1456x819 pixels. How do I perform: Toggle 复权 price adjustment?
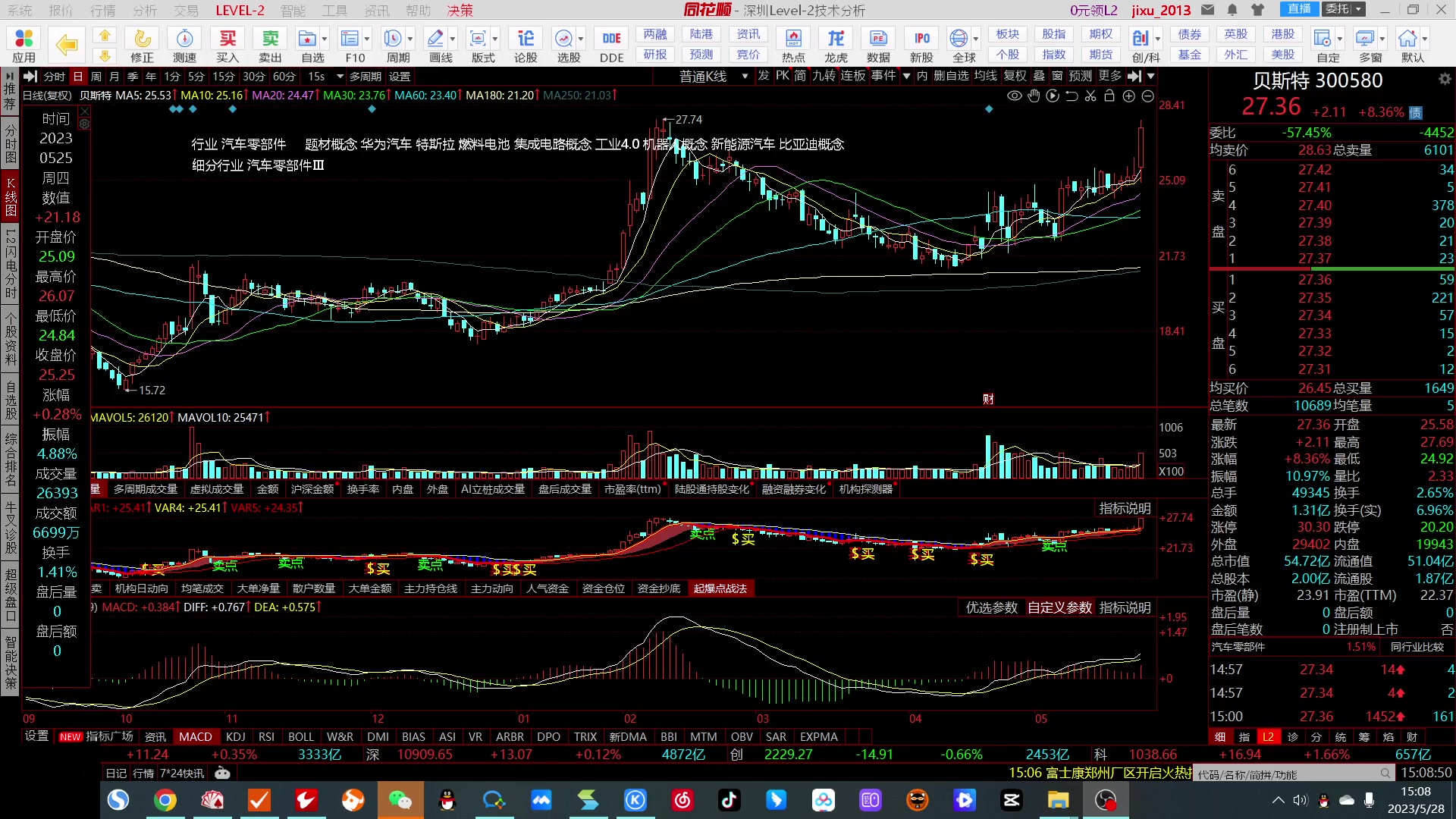1015,76
